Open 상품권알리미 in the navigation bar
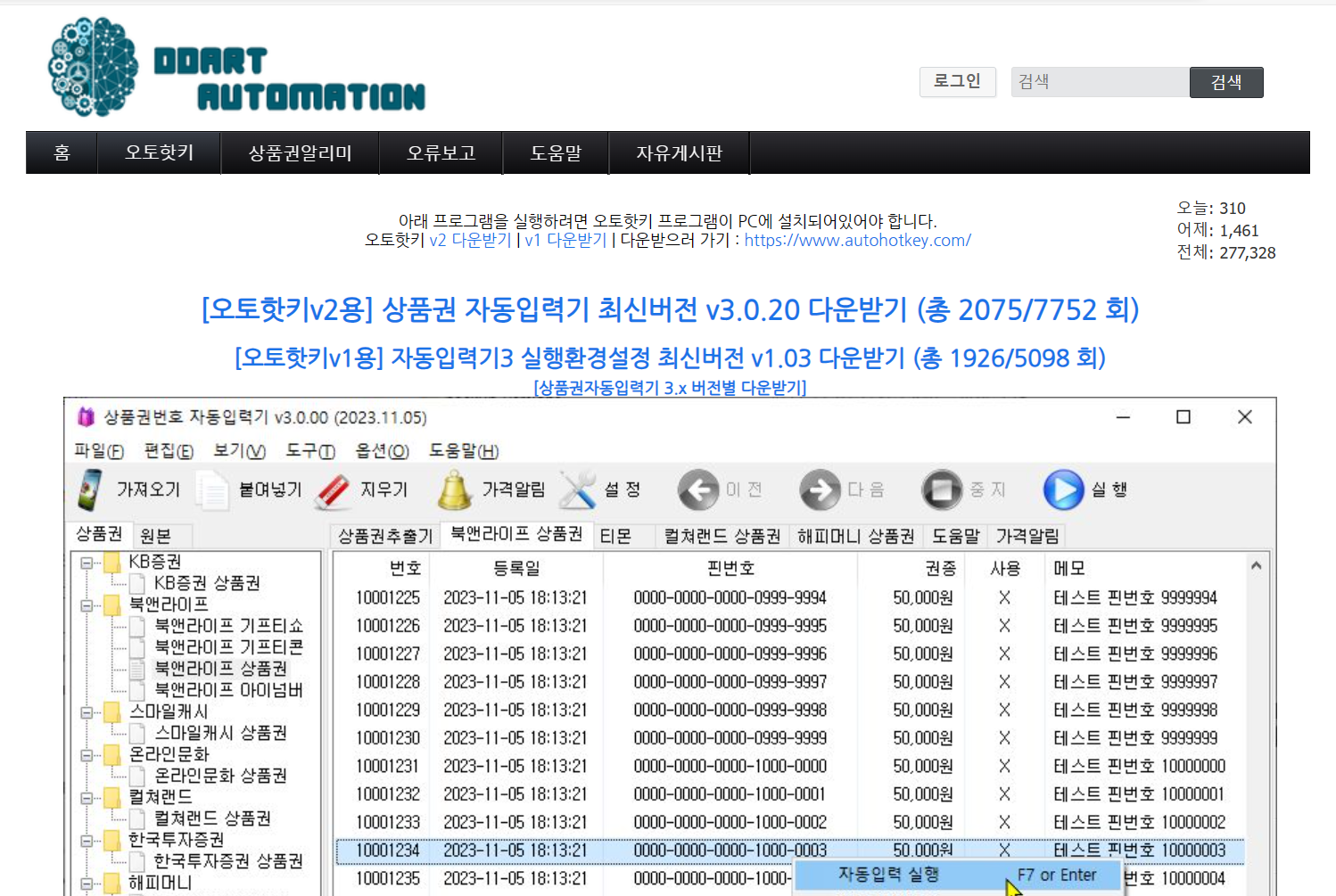Image resolution: width=1336 pixels, height=896 pixels. click(x=301, y=152)
